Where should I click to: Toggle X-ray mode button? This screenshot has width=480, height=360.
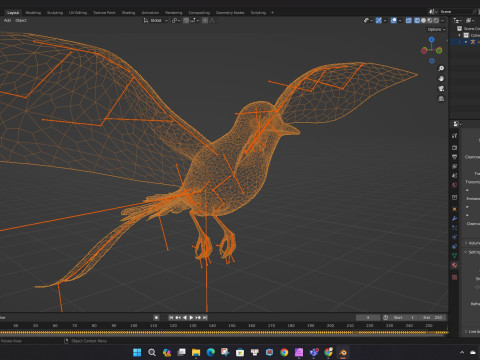tap(409, 20)
